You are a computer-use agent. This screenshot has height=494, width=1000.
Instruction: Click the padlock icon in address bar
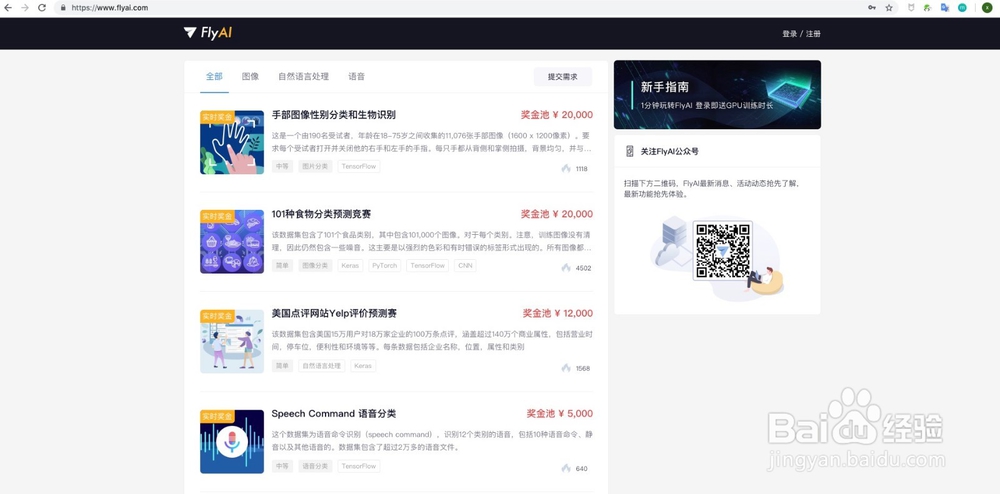pos(63,8)
